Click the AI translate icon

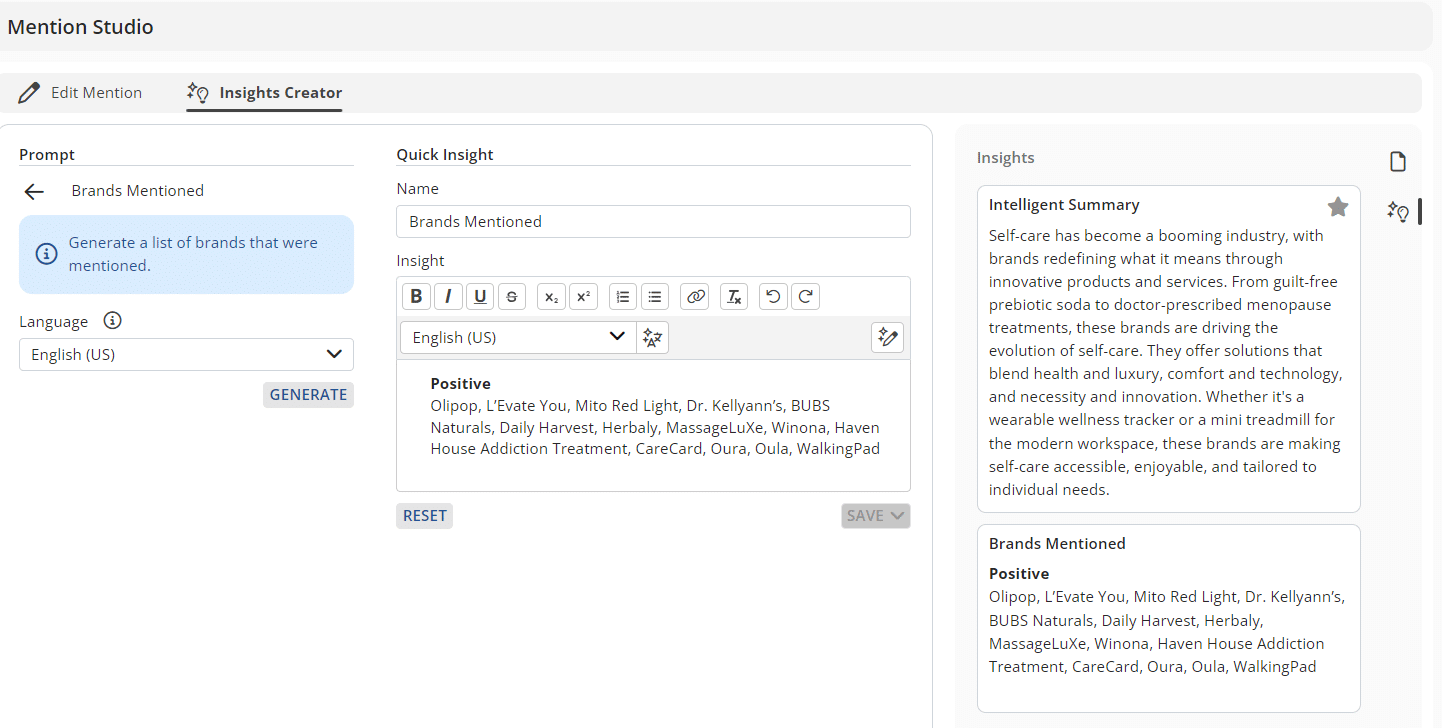pos(653,338)
